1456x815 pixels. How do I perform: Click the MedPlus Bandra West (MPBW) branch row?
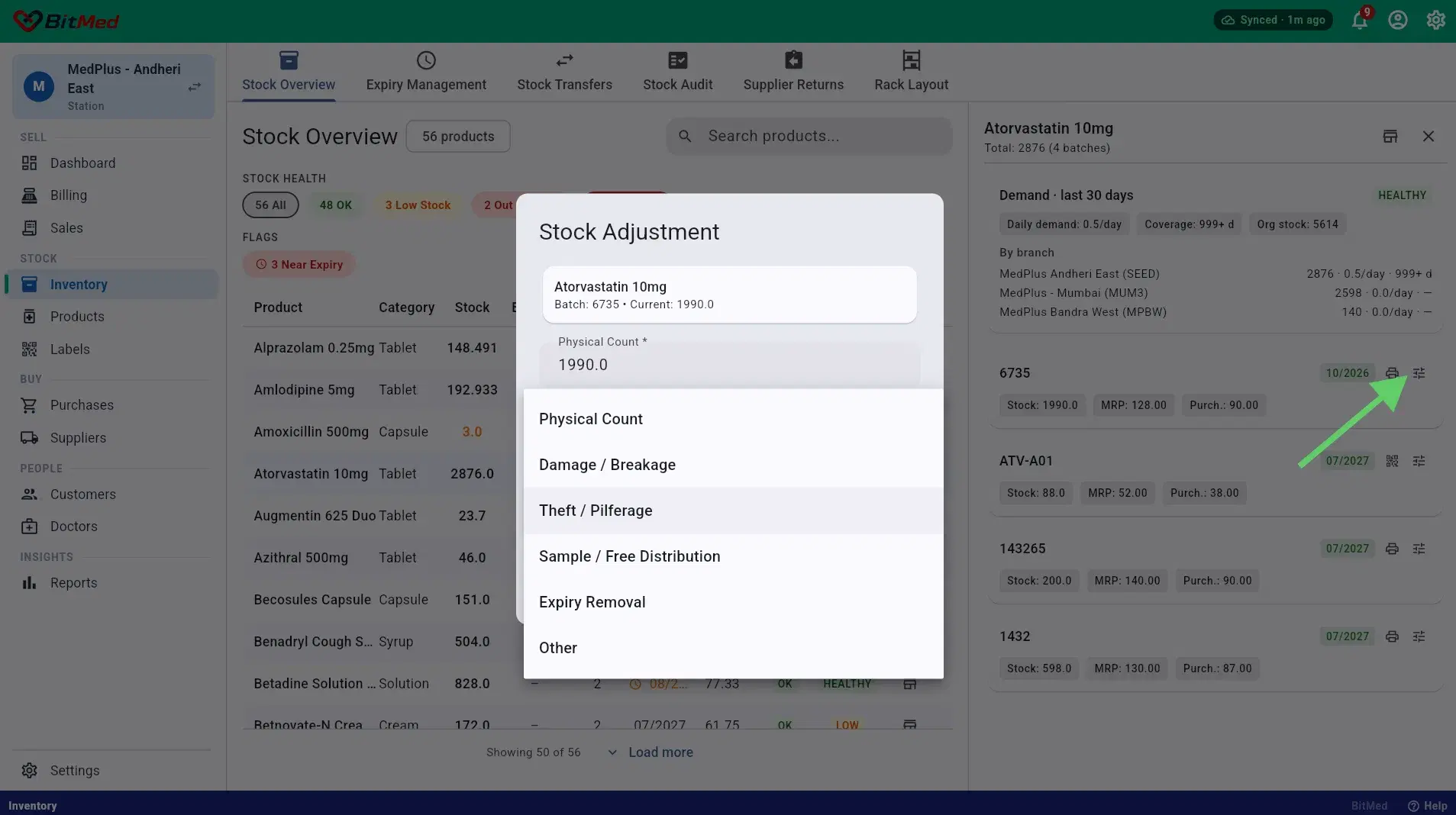pyautogui.click(x=1215, y=312)
